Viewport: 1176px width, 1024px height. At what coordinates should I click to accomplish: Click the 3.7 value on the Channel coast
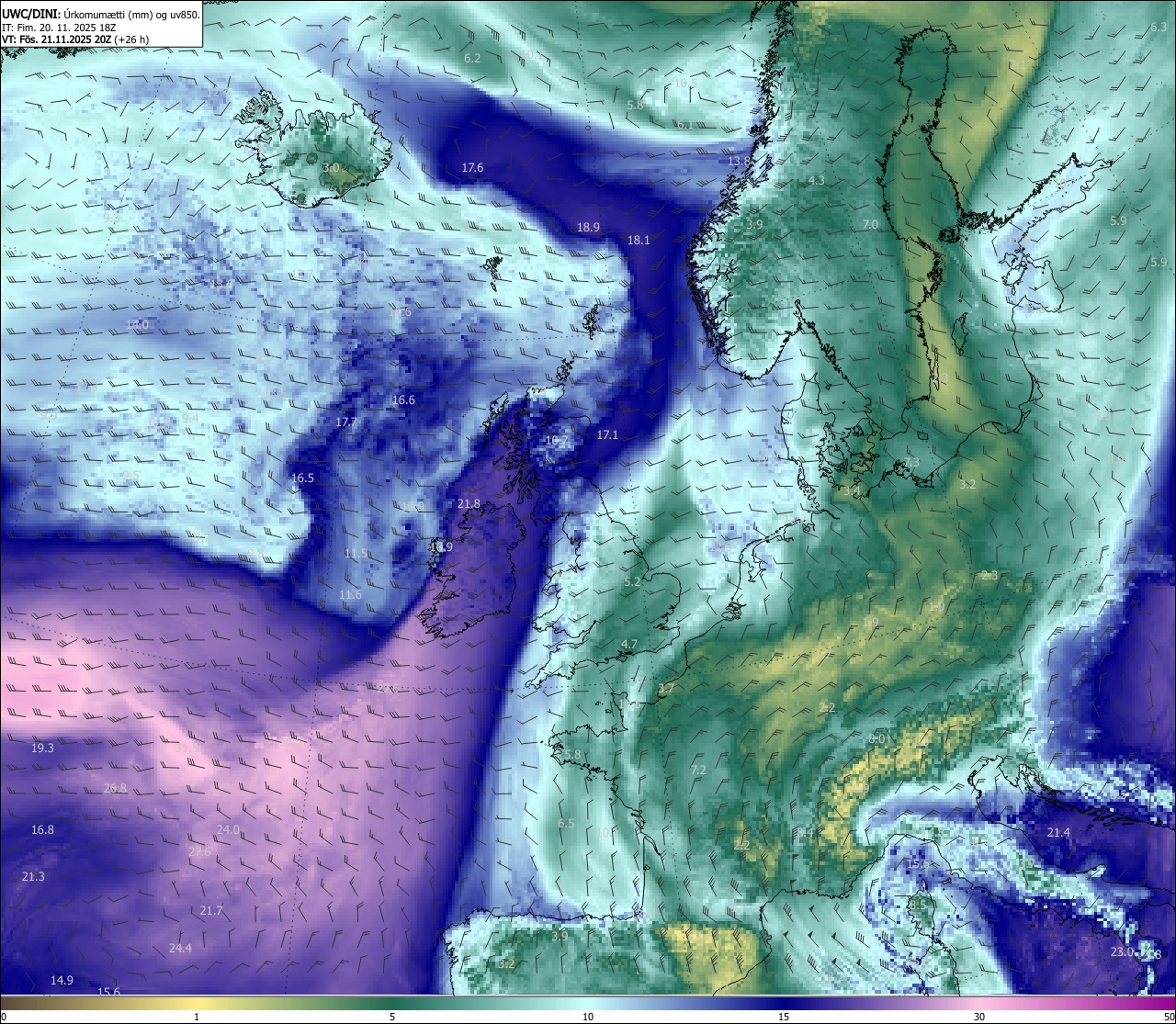point(666,689)
